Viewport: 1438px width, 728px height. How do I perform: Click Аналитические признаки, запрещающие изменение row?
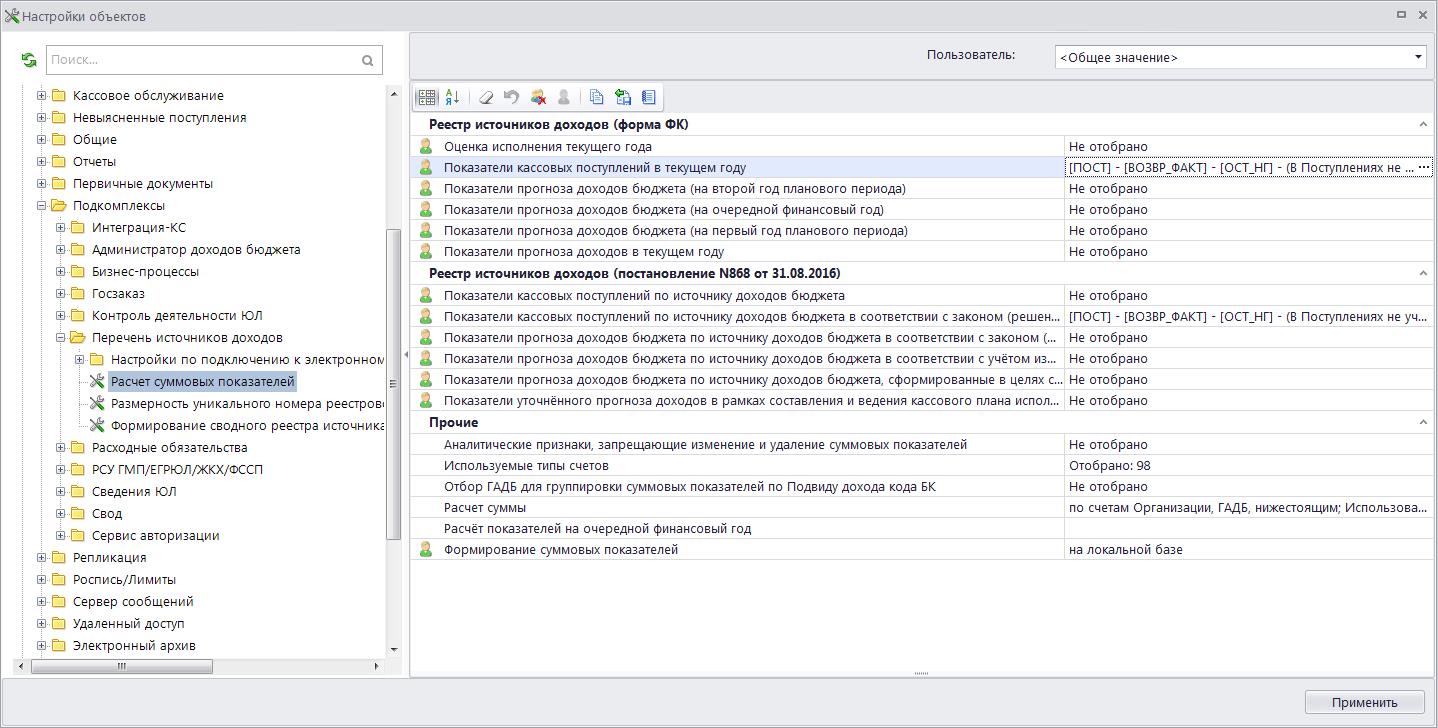tap(705, 445)
